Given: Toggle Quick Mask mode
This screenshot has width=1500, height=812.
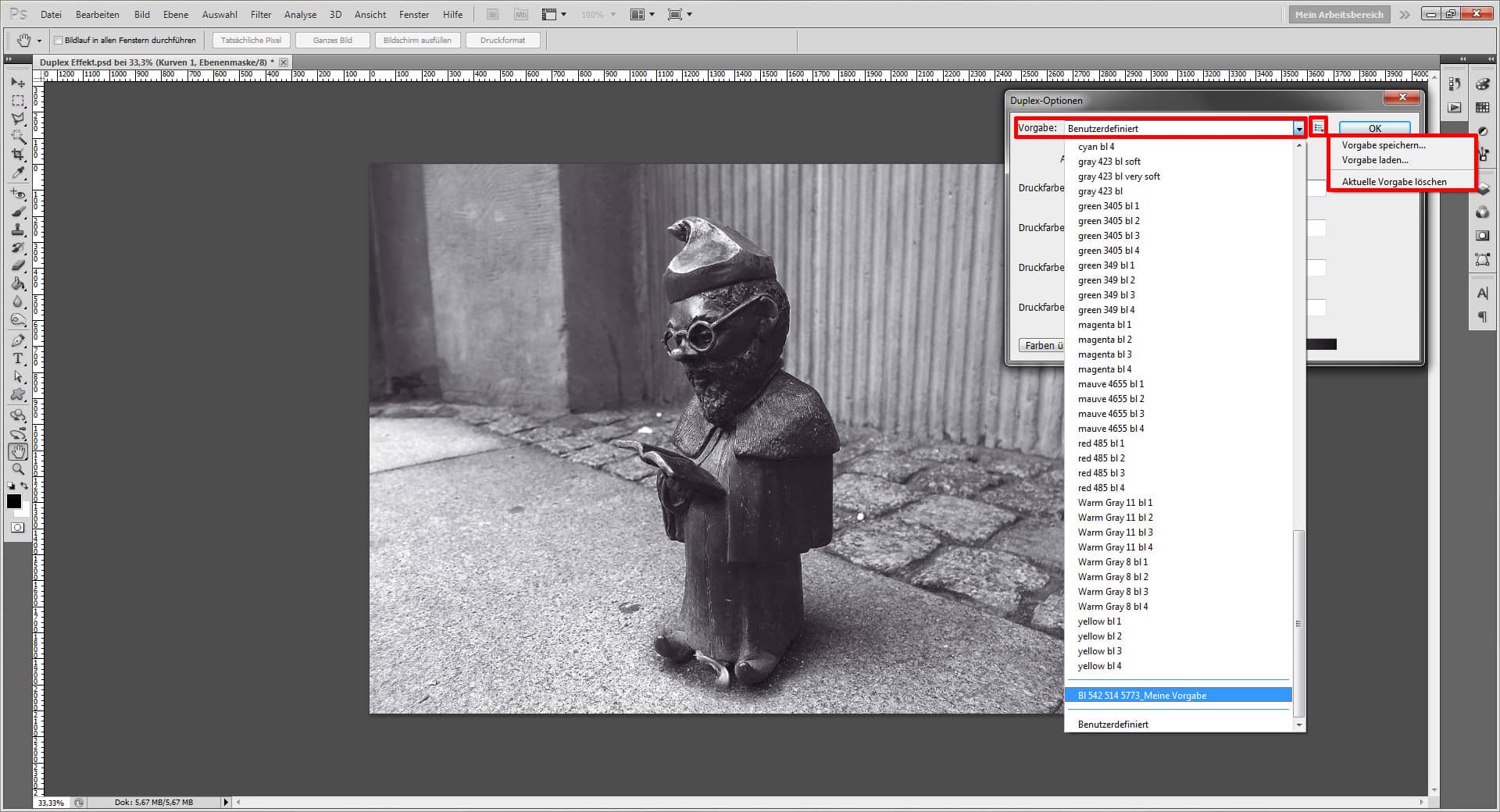Looking at the screenshot, I should (x=17, y=528).
